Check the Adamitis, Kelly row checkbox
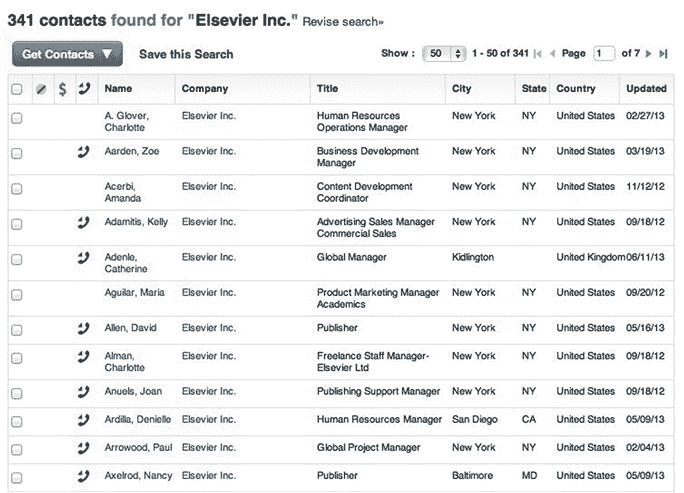 pos(17,224)
